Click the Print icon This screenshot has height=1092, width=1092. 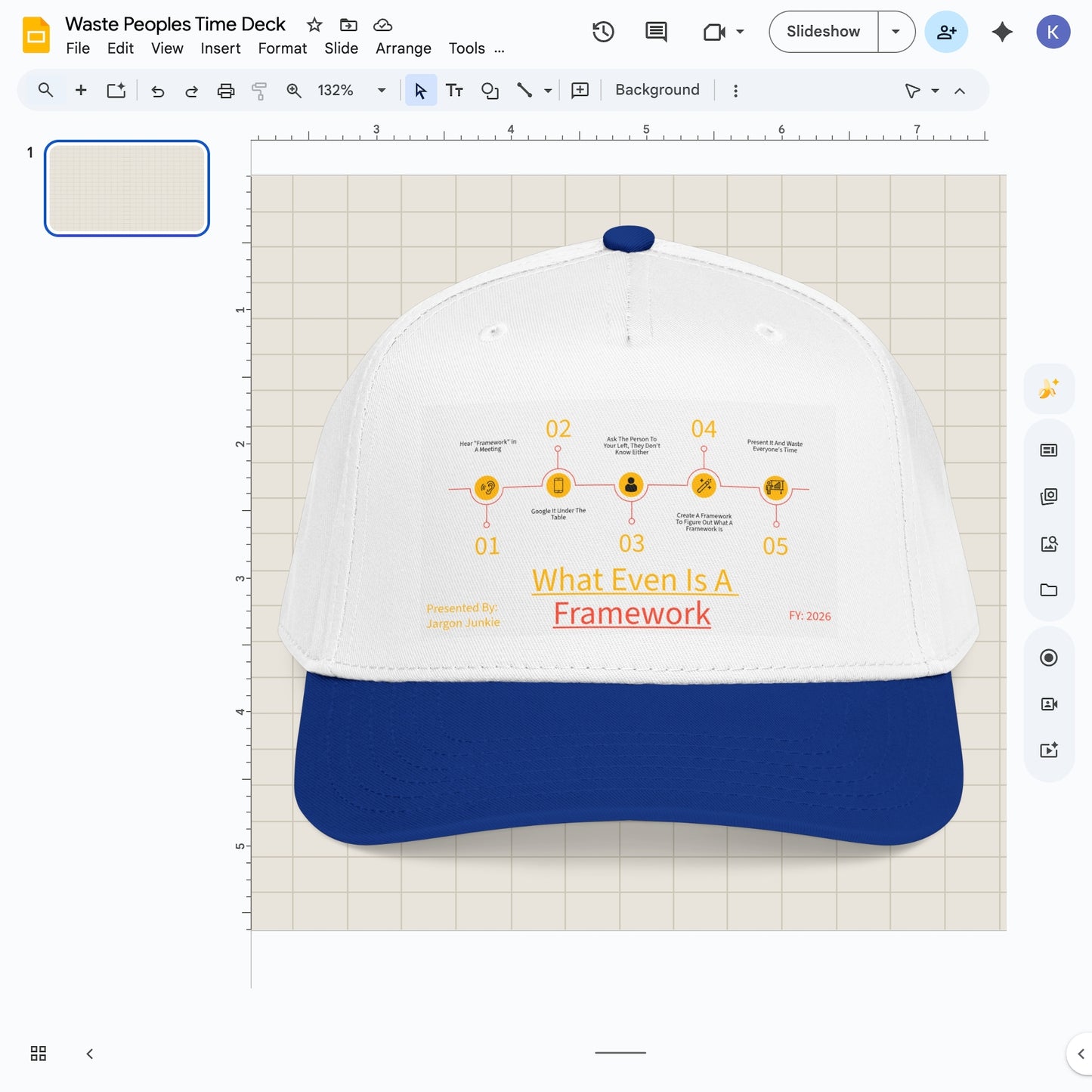point(225,90)
